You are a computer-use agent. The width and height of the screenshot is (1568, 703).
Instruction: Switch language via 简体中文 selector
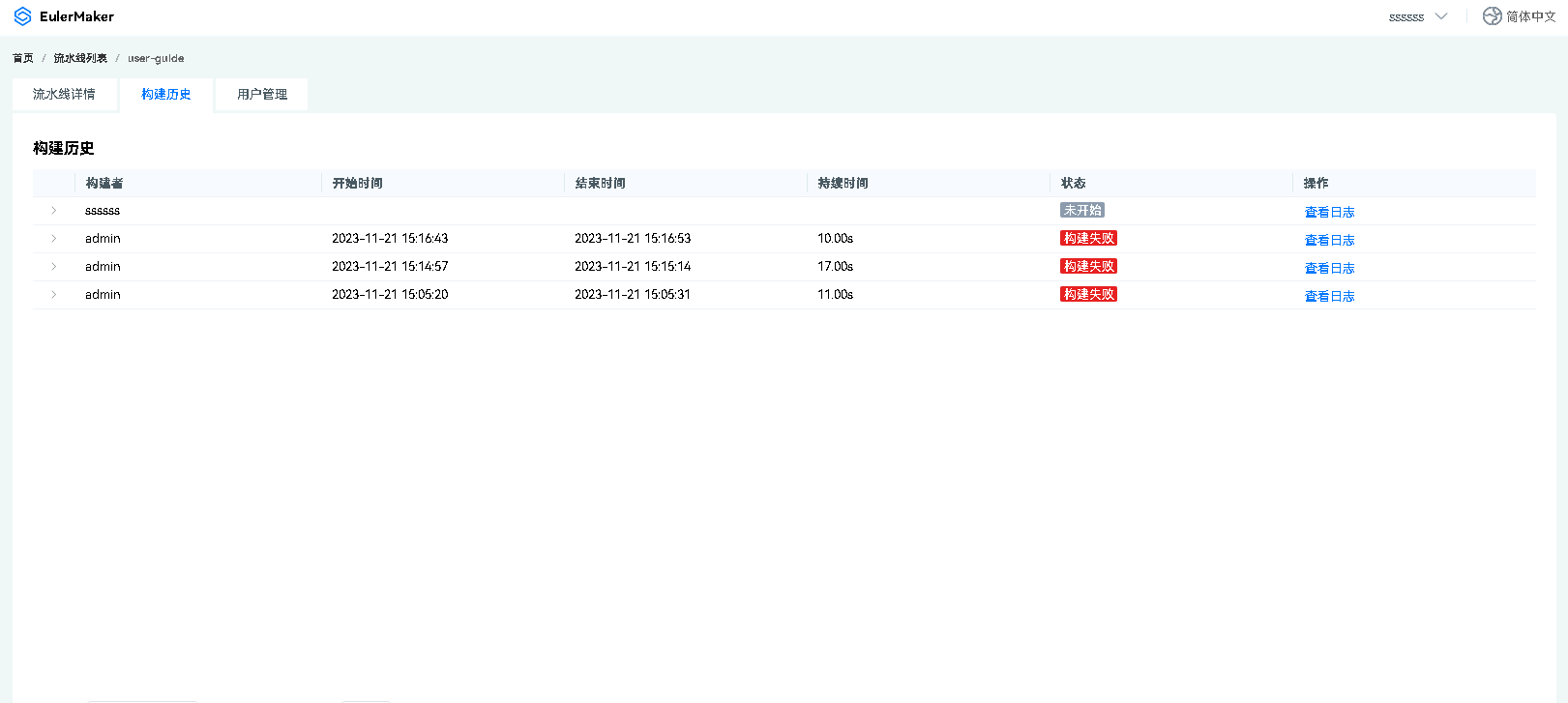pos(1530,16)
